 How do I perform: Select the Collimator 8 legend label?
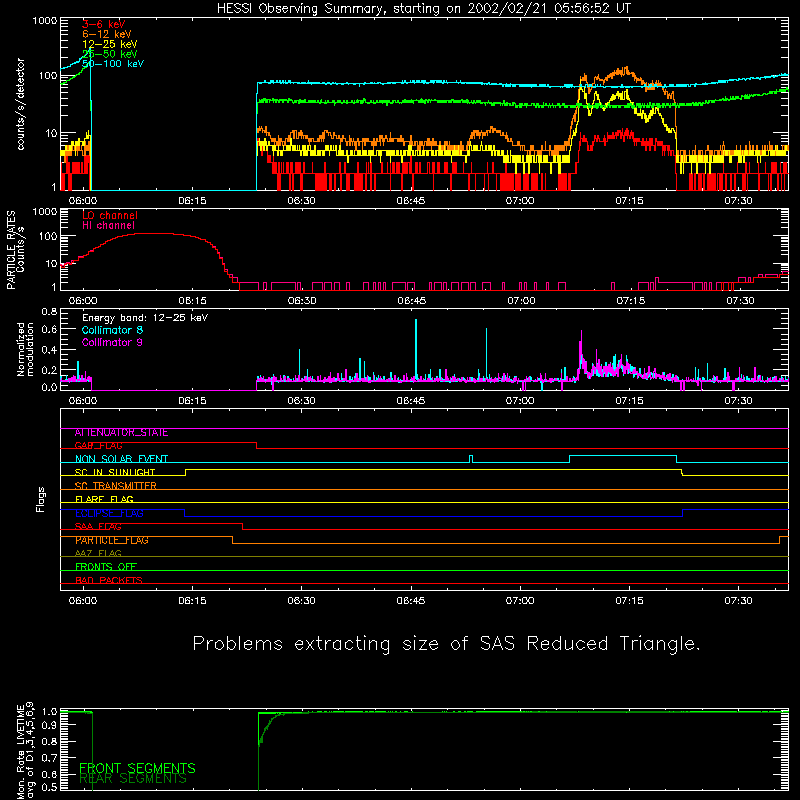[112, 330]
